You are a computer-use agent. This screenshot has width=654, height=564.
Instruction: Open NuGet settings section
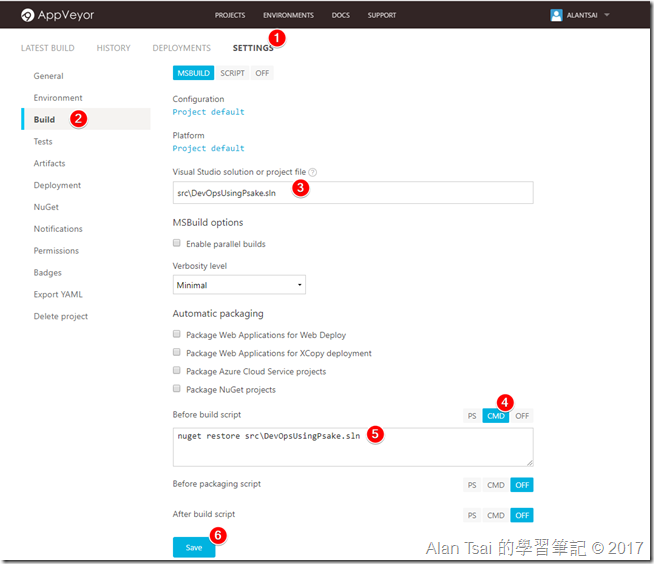click(x=46, y=207)
